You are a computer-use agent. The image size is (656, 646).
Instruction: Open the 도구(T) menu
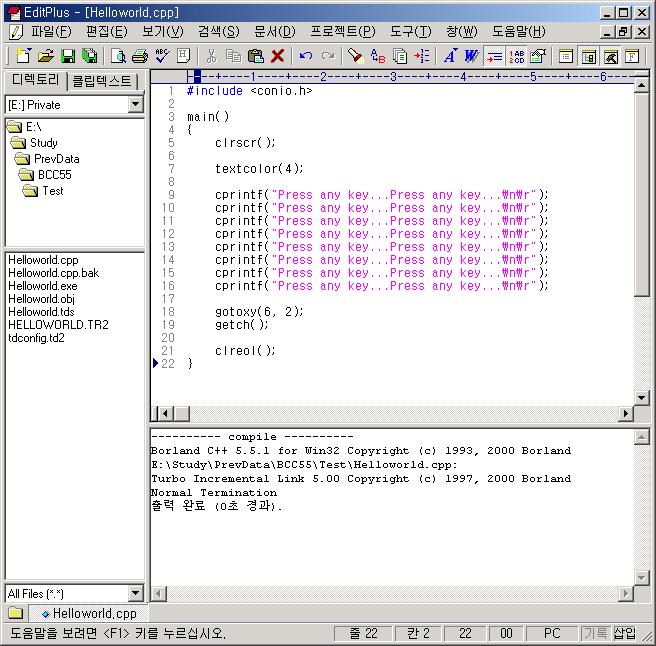coord(410,32)
